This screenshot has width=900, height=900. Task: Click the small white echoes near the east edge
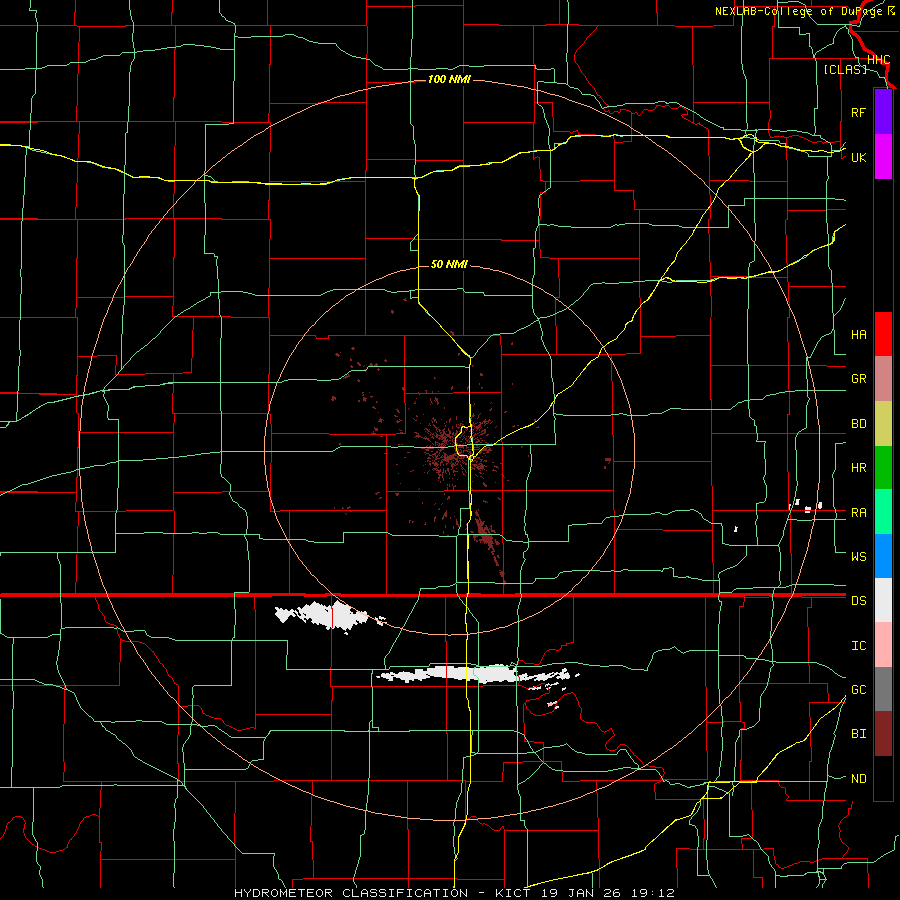tap(807, 506)
